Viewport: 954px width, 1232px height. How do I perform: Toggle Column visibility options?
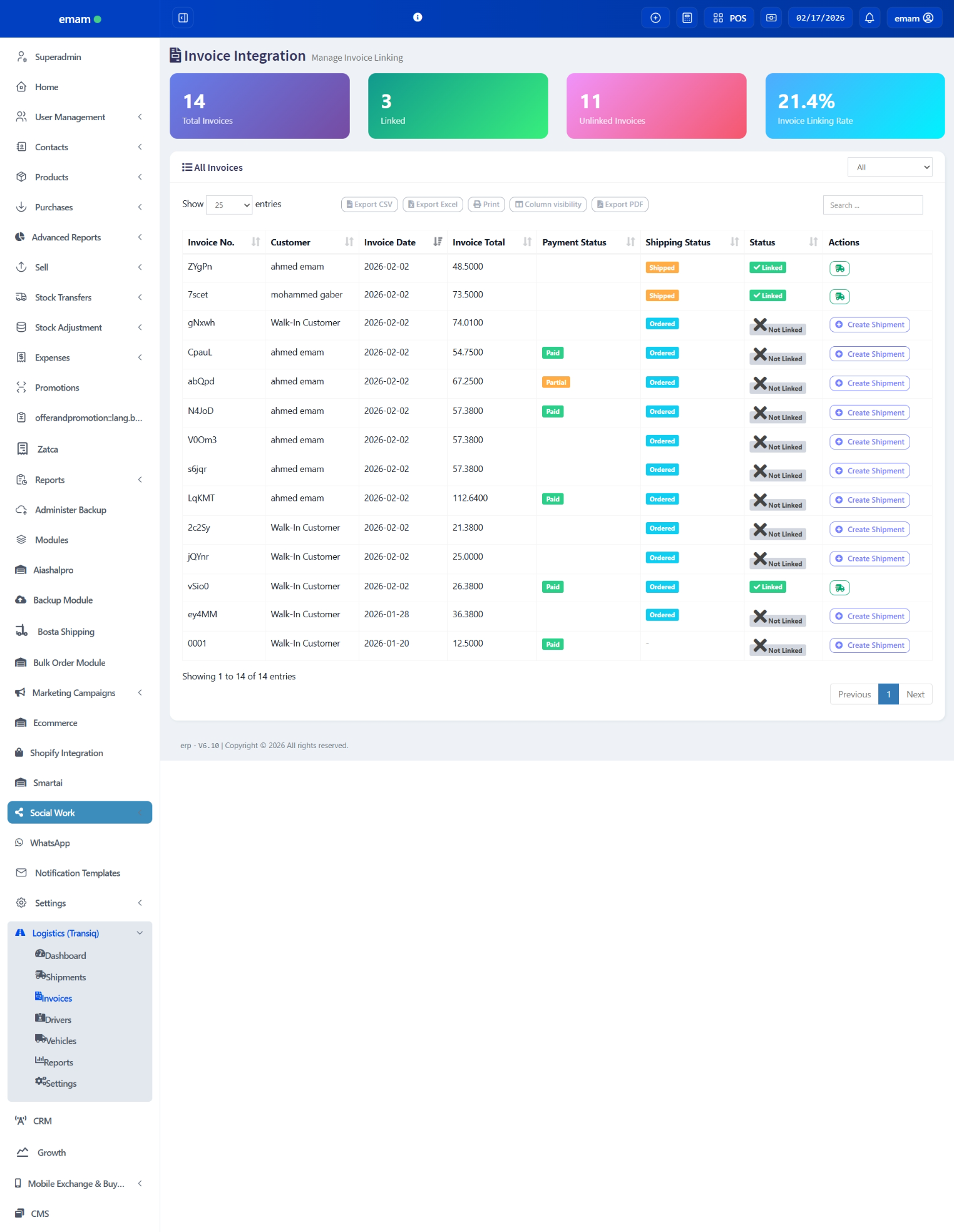tap(548, 205)
